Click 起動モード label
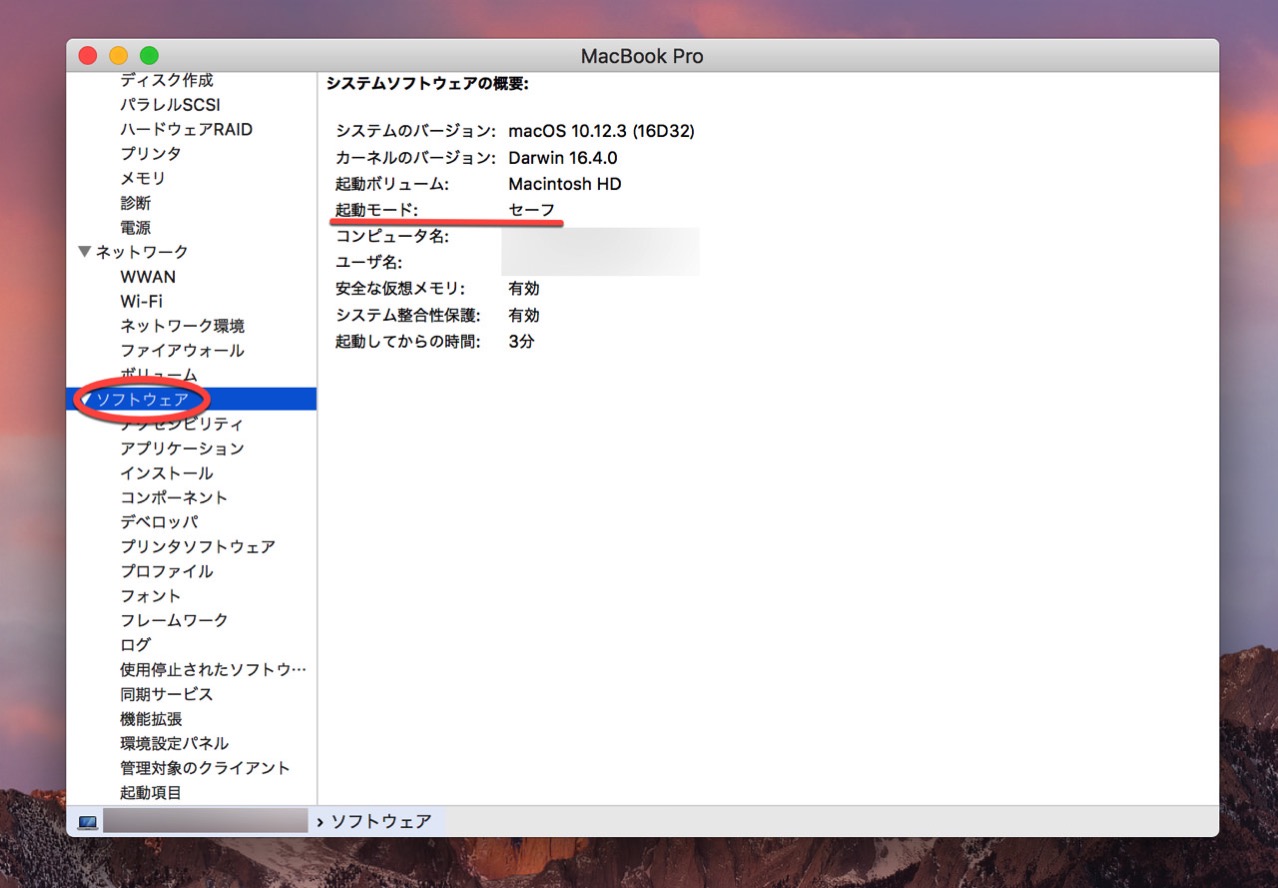 [377, 210]
